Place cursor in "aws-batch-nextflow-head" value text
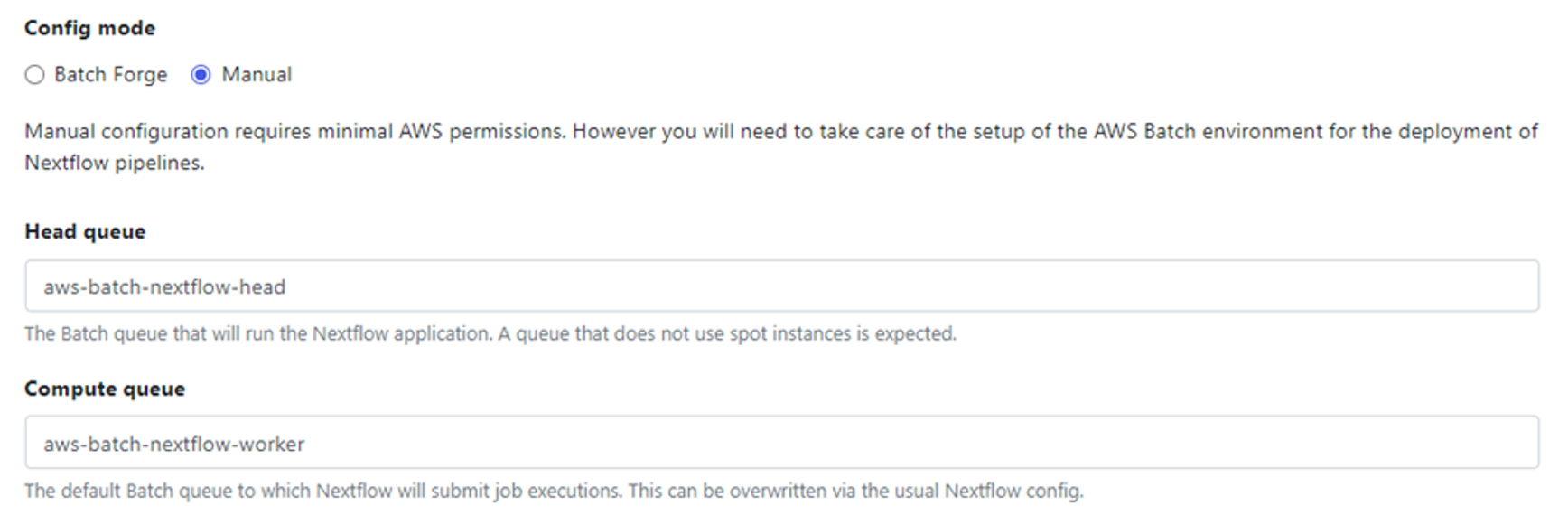The image size is (1568, 515). [x=164, y=287]
